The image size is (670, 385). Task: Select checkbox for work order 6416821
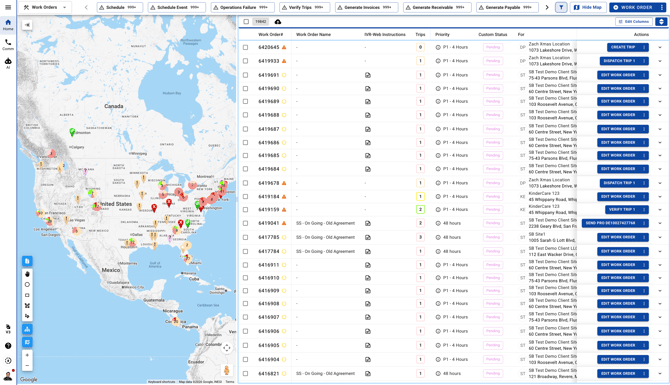pyautogui.click(x=245, y=374)
